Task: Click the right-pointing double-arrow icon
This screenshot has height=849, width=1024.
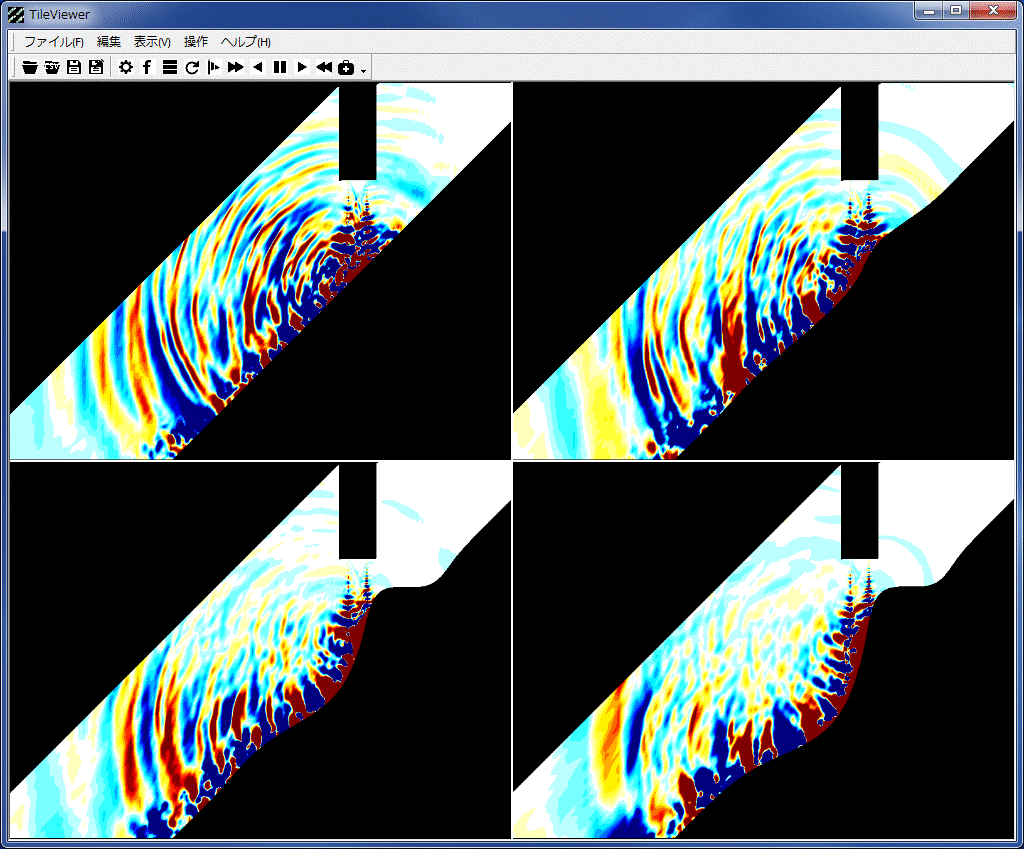Action: [x=235, y=67]
